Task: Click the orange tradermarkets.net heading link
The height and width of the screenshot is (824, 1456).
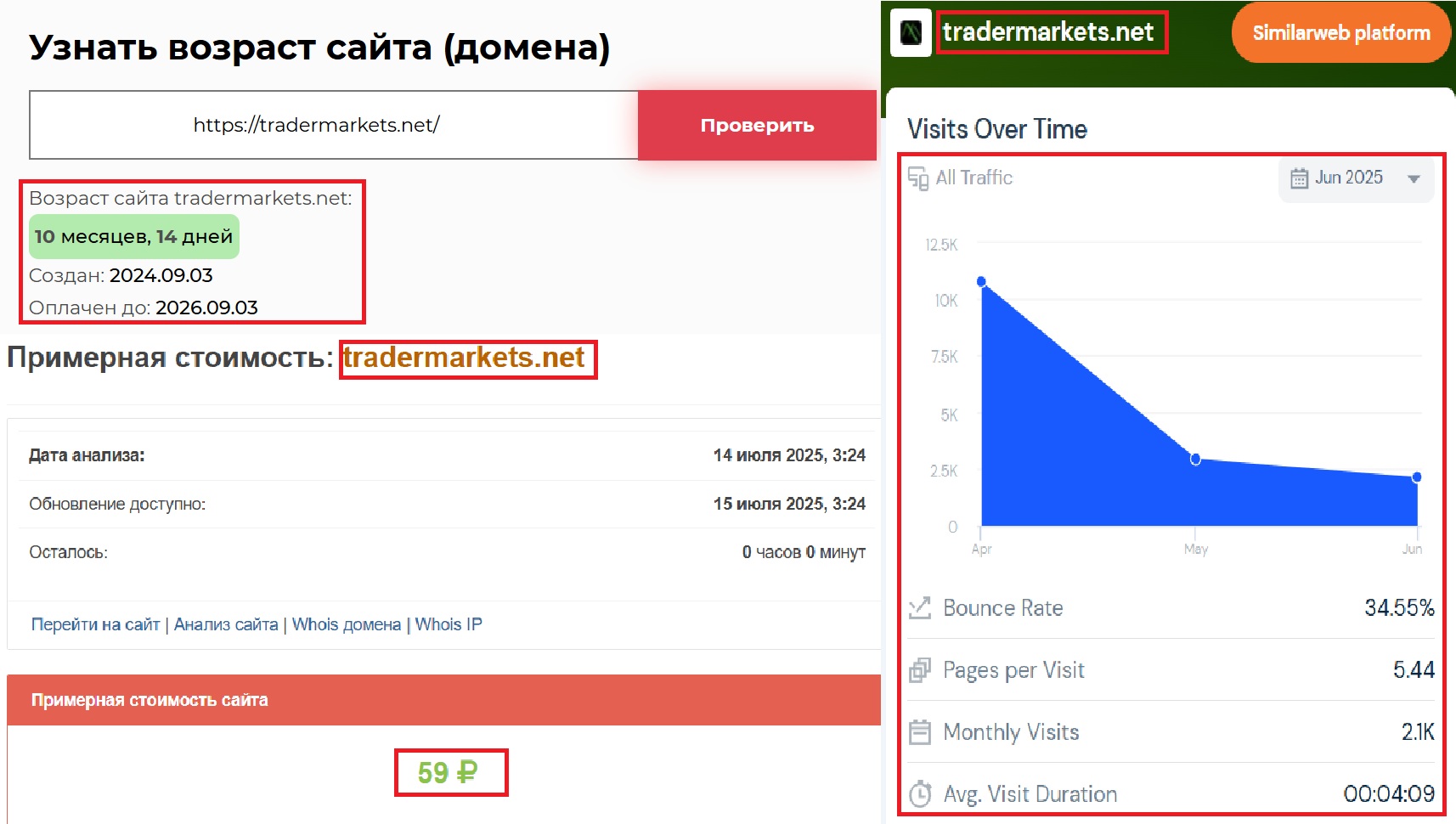Action: click(x=464, y=358)
